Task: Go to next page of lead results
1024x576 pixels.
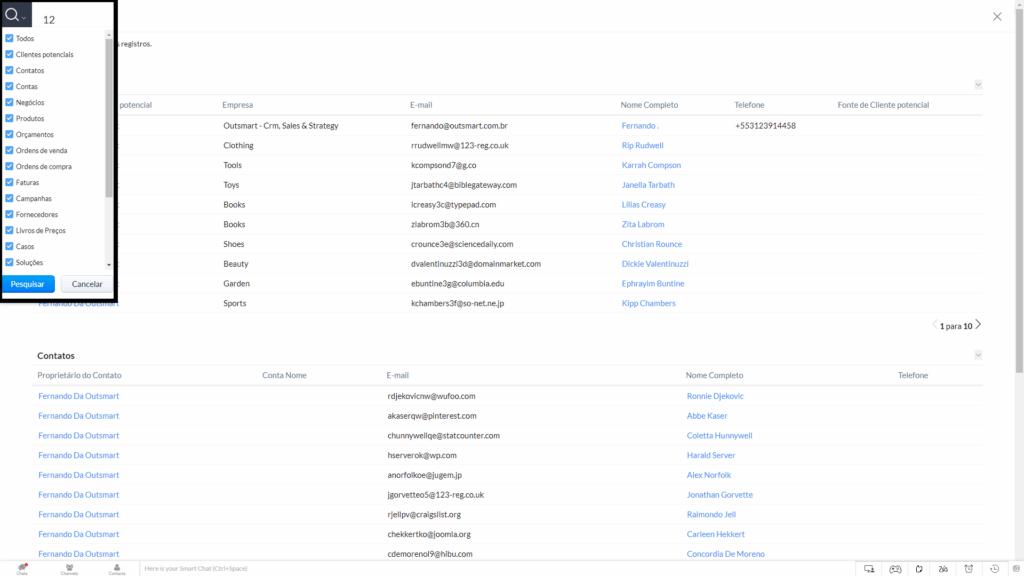Action: coord(978,325)
